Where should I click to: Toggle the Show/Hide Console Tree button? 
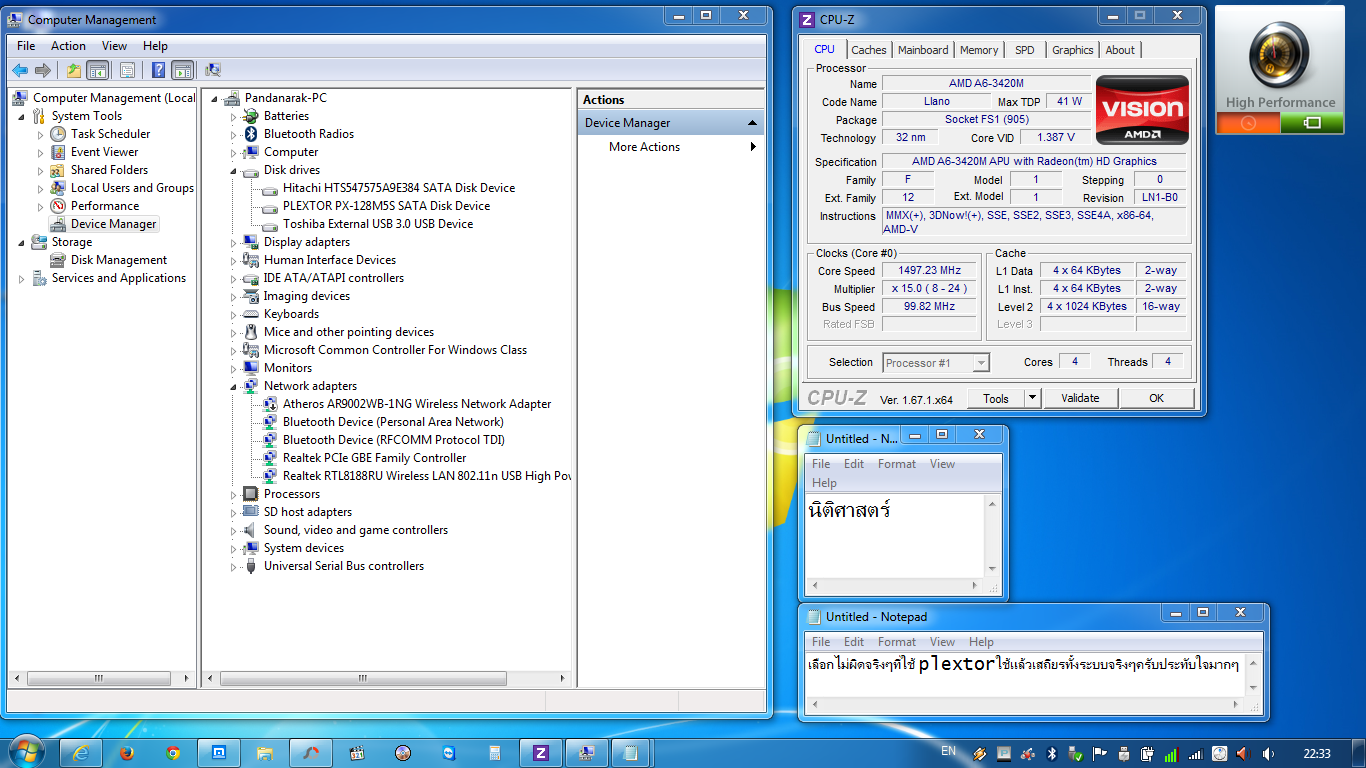click(x=98, y=70)
